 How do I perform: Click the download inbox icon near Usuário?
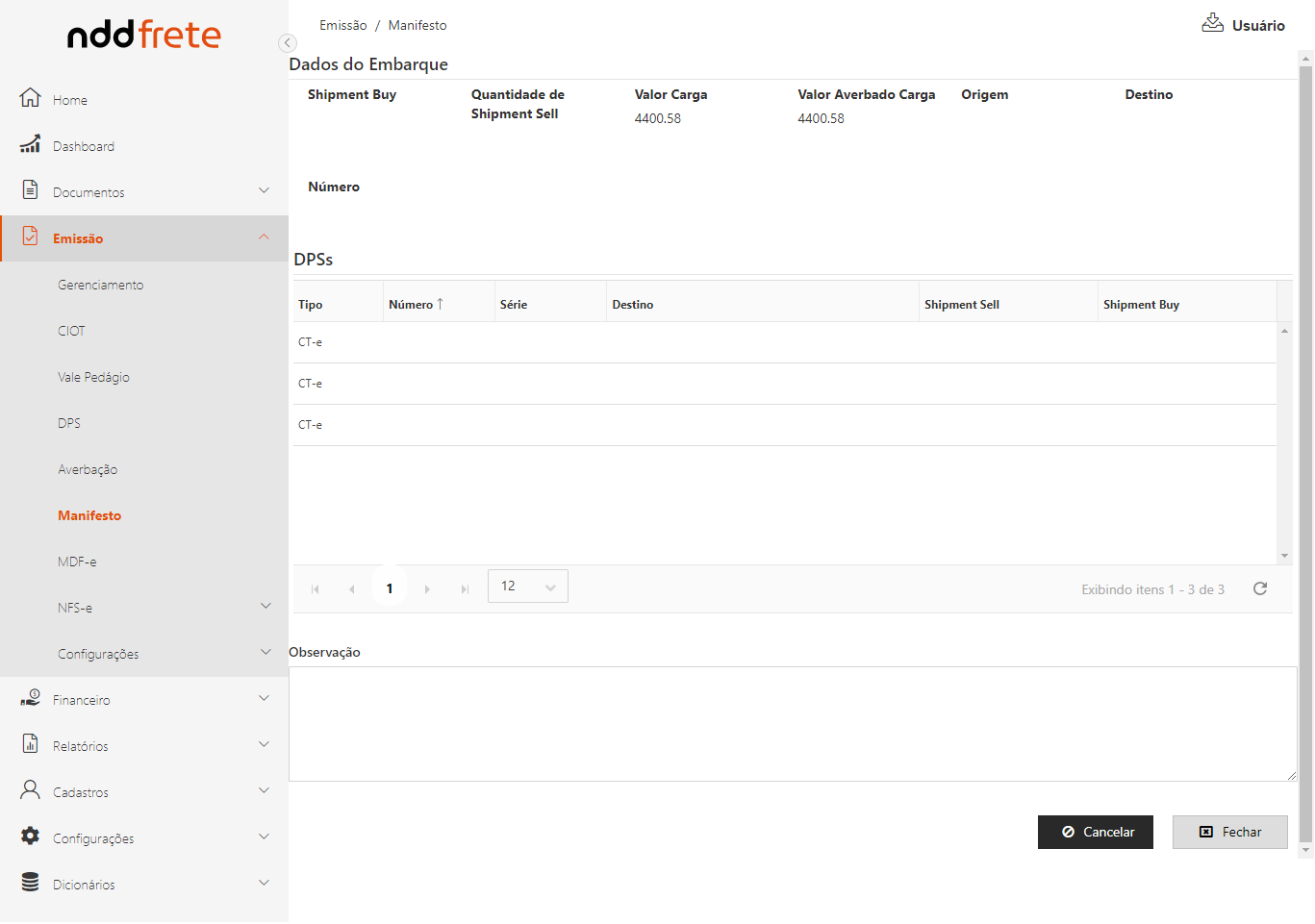tap(1212, 23)
